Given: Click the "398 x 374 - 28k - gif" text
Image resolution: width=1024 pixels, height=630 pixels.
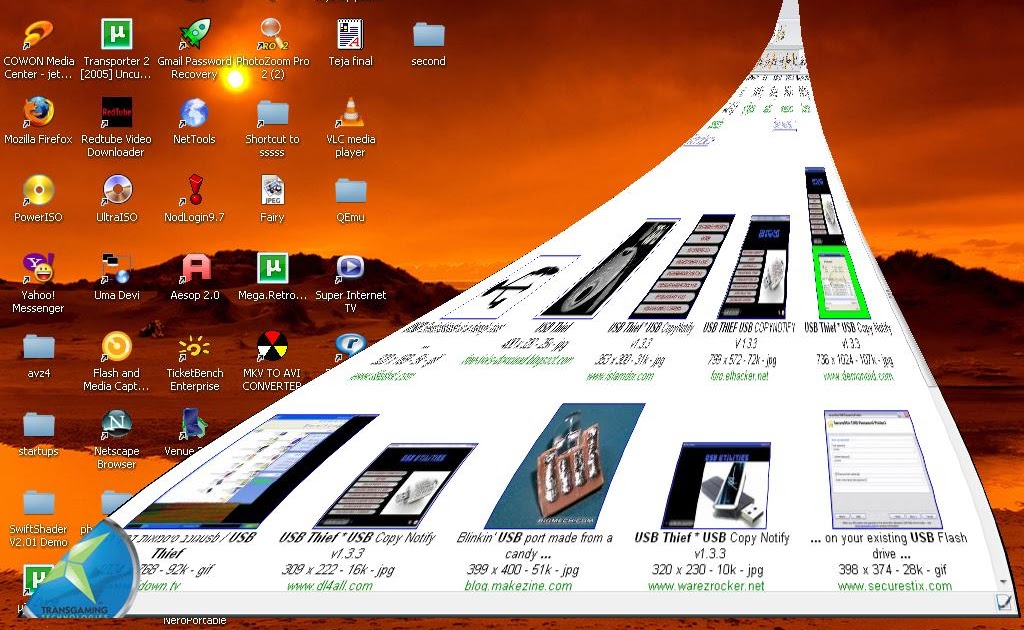Looking at the screenshot, I should pyautogui.click(x=892, y=569).
